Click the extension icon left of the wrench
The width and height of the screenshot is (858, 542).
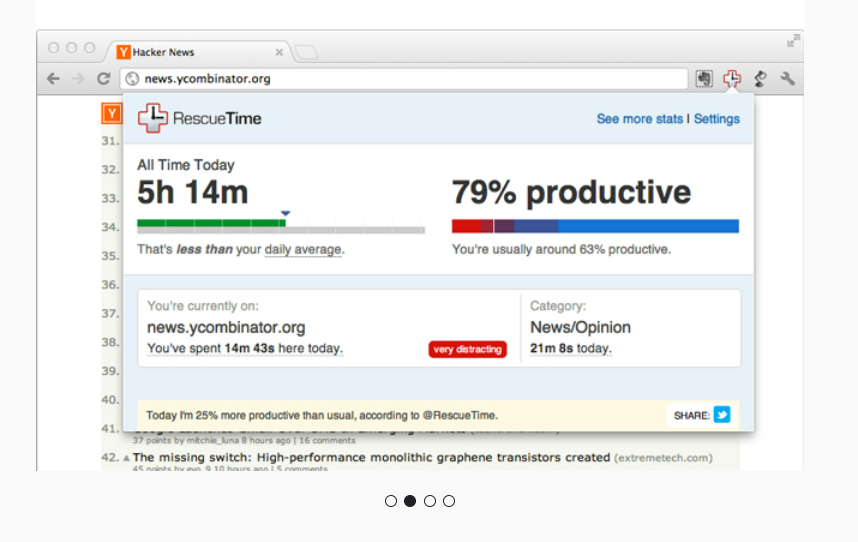pos(760,79)
